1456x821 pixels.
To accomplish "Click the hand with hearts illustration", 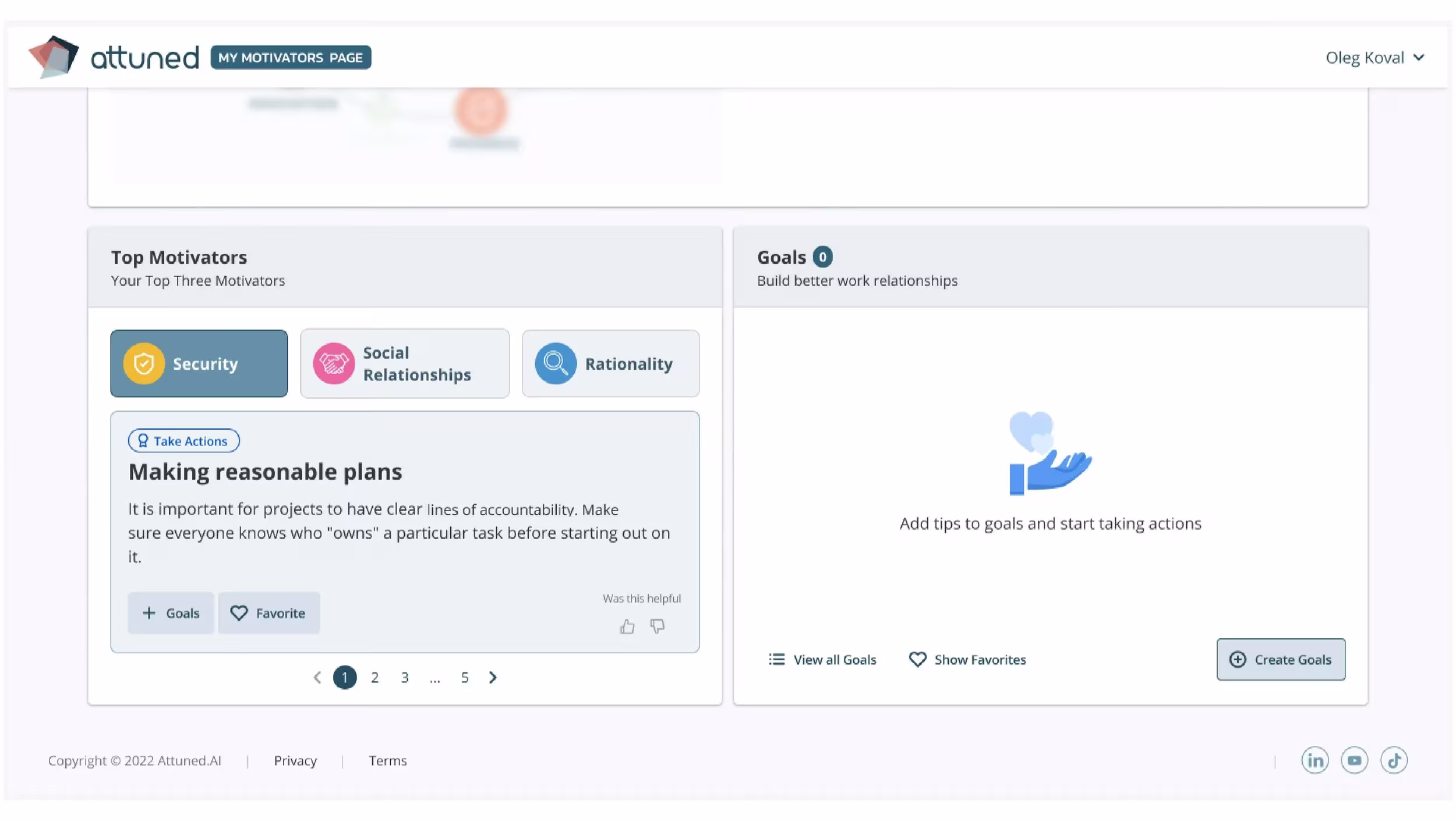I will 1049,454.
